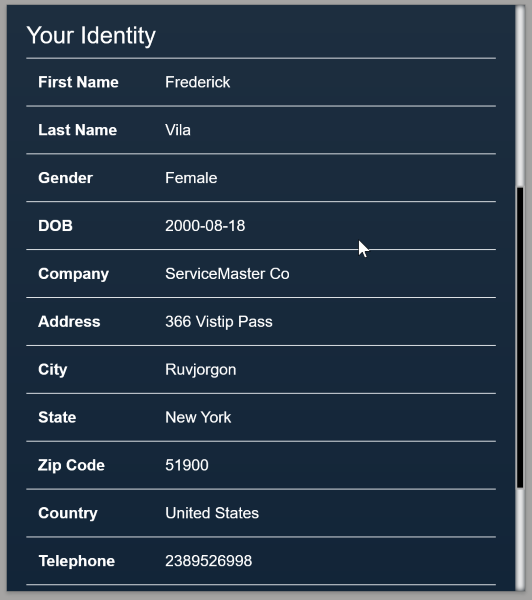Viewport: 532px width, 600px height.
Task: Click the Gender field label
Action: [65, 178]
